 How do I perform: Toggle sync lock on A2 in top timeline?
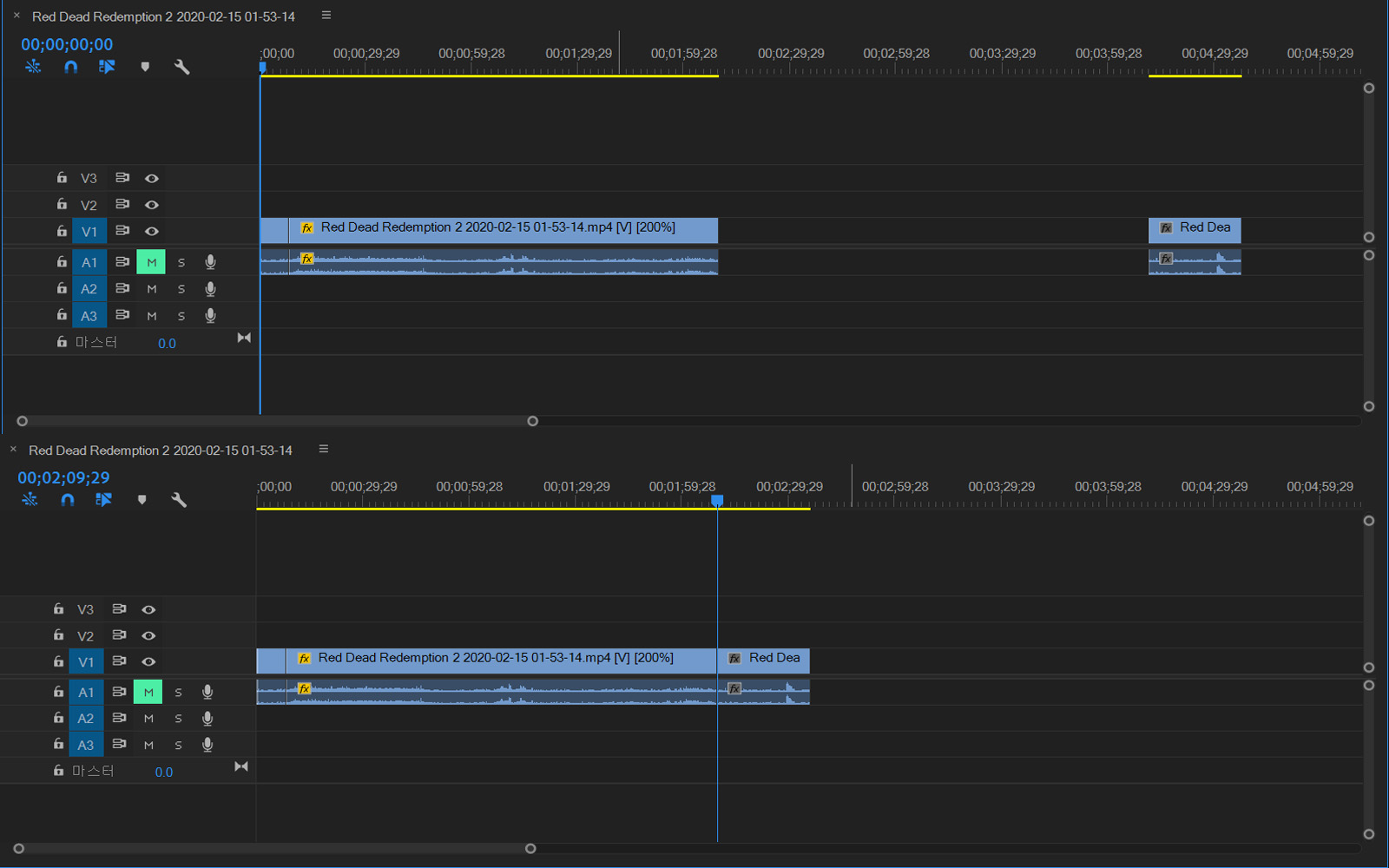pyautogui.click(x=122, y=288)
